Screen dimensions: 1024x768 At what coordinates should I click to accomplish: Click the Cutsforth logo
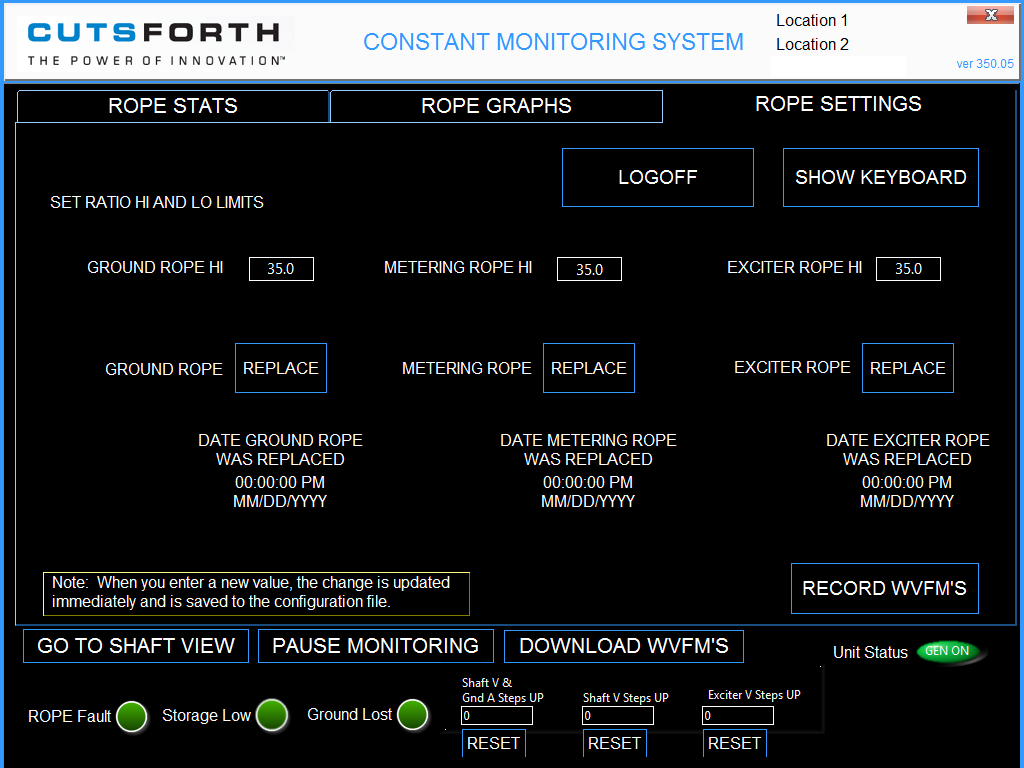[x=154, y=43]
